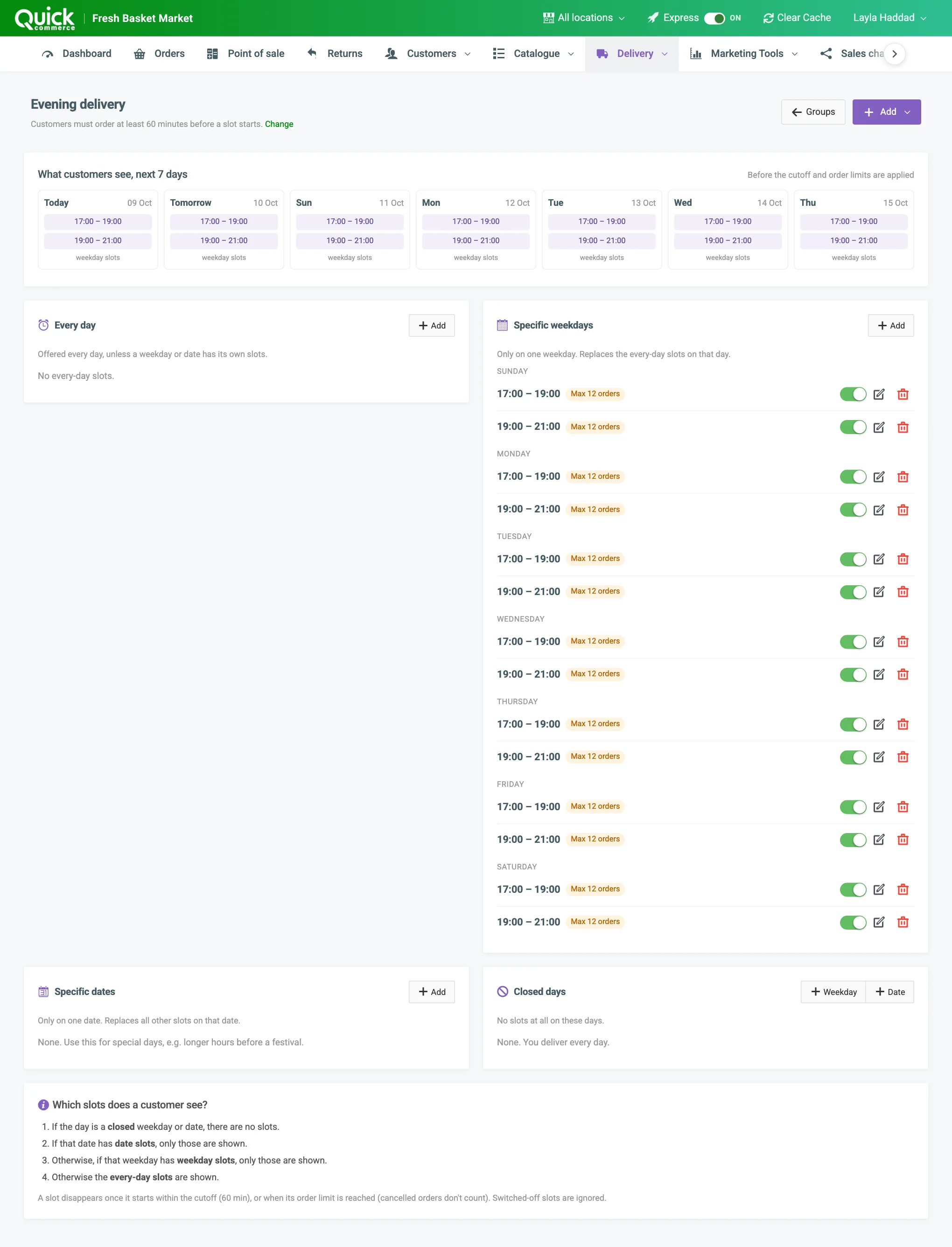
Task: Disable the Monday 19:00 – 21:00 slot
Action: (x=853, y=510)
